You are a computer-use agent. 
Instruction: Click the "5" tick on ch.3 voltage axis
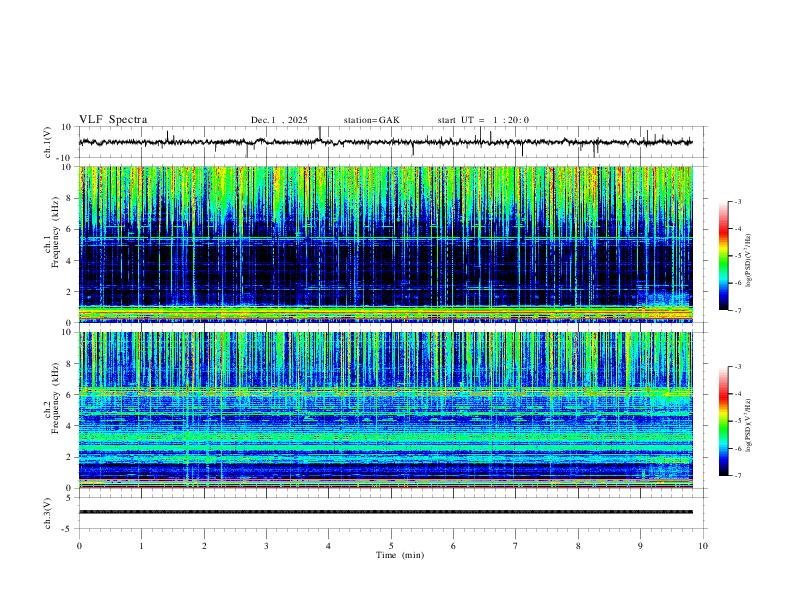pyautogui.click(x=70, y=498)
